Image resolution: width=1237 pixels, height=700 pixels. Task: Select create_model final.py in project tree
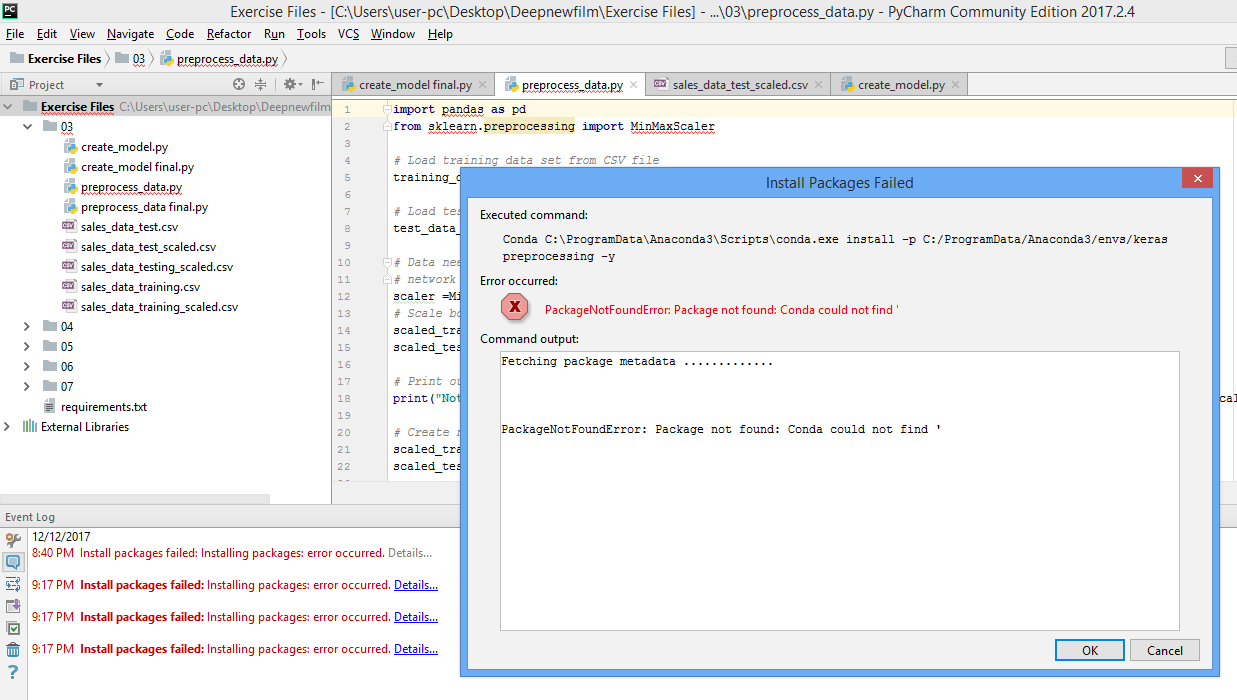138,167
